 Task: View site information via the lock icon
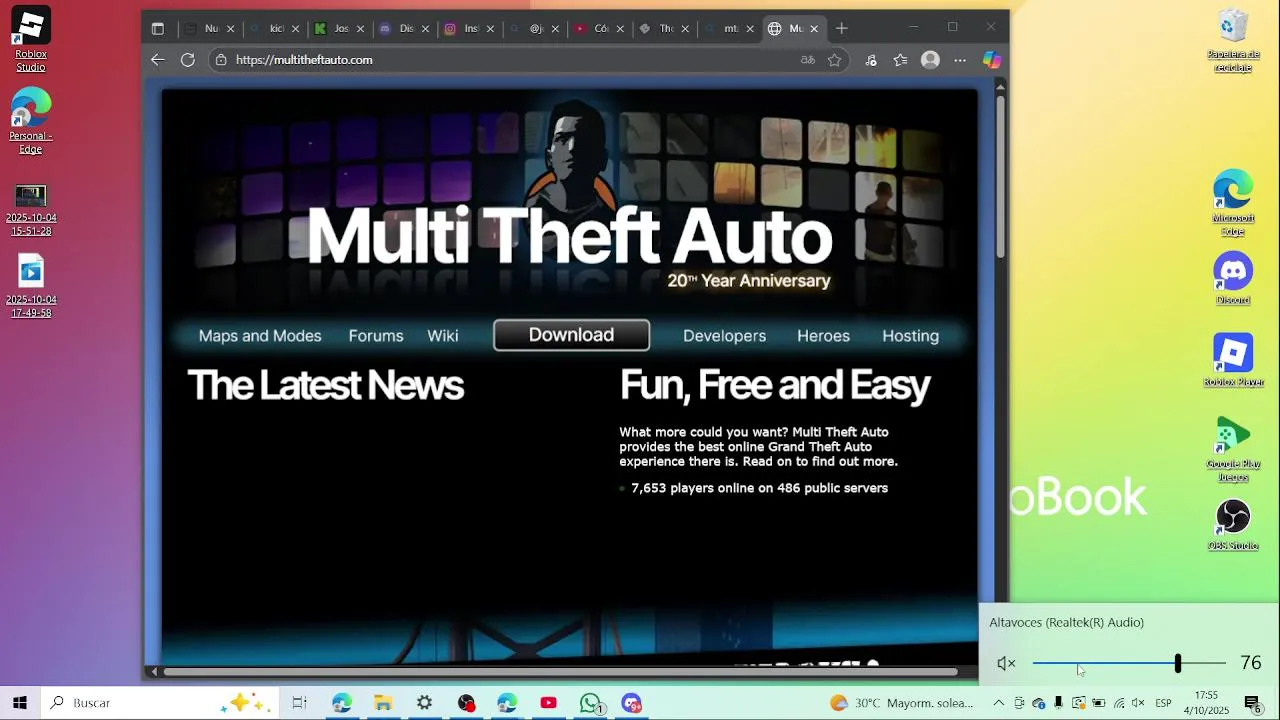(x=221, y=60)
